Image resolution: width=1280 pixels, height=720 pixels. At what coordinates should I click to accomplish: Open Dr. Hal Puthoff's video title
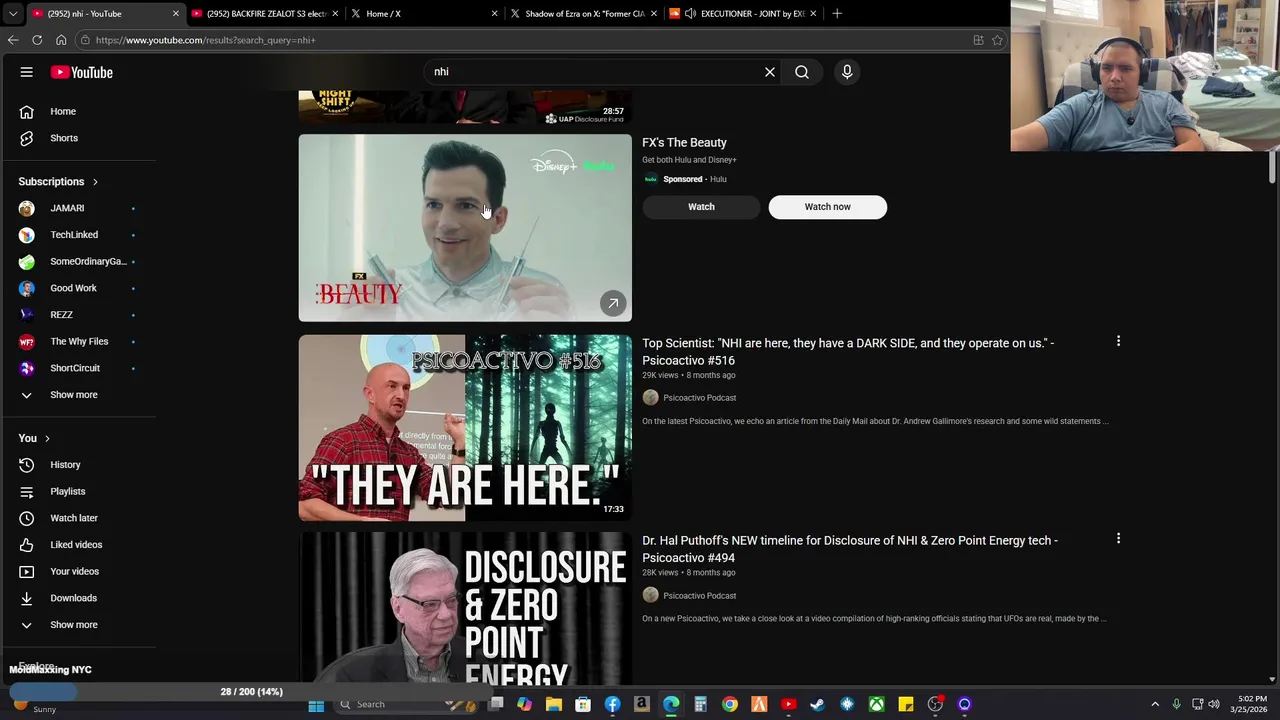pos(850,549)
